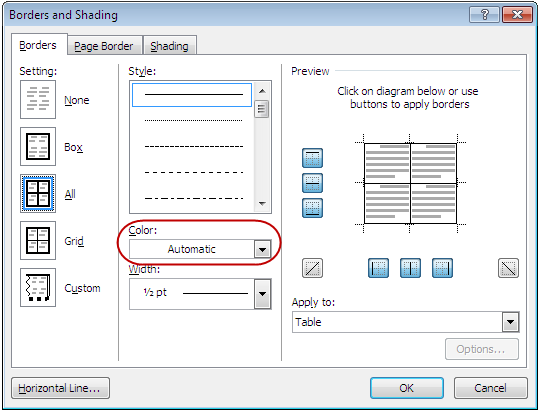
Task: Open the Color dropdown showing Automatic
Action: [x=200, y=249]
